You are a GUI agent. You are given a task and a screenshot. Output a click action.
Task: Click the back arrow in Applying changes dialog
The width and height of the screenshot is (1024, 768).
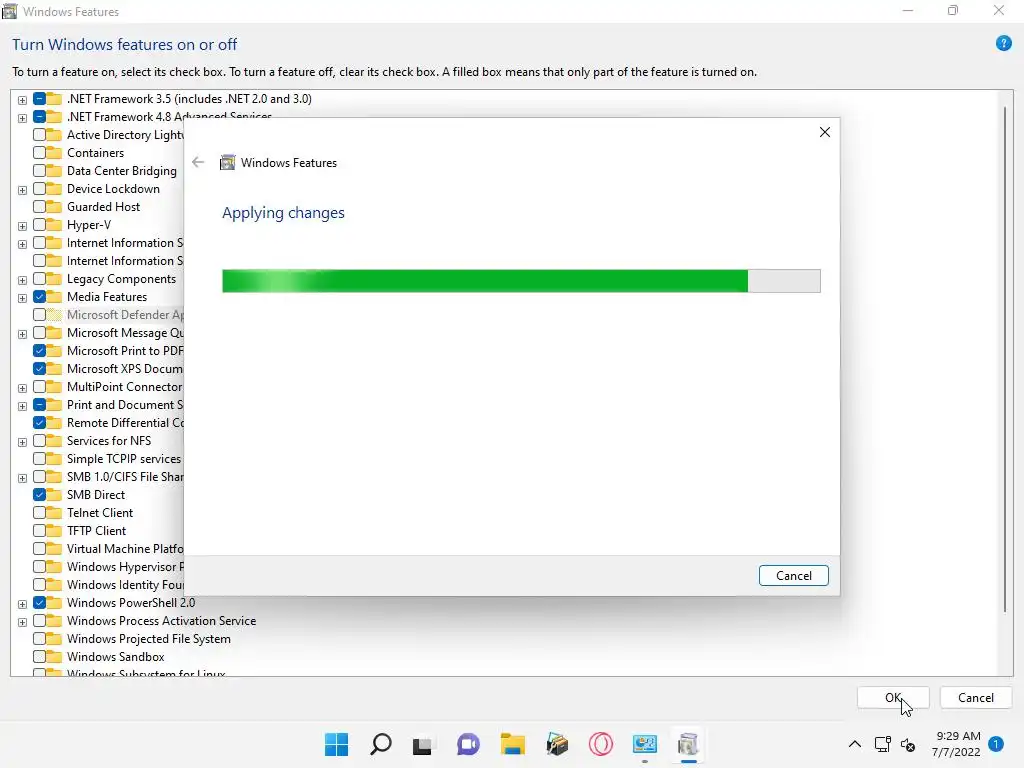tap(198, 163)
